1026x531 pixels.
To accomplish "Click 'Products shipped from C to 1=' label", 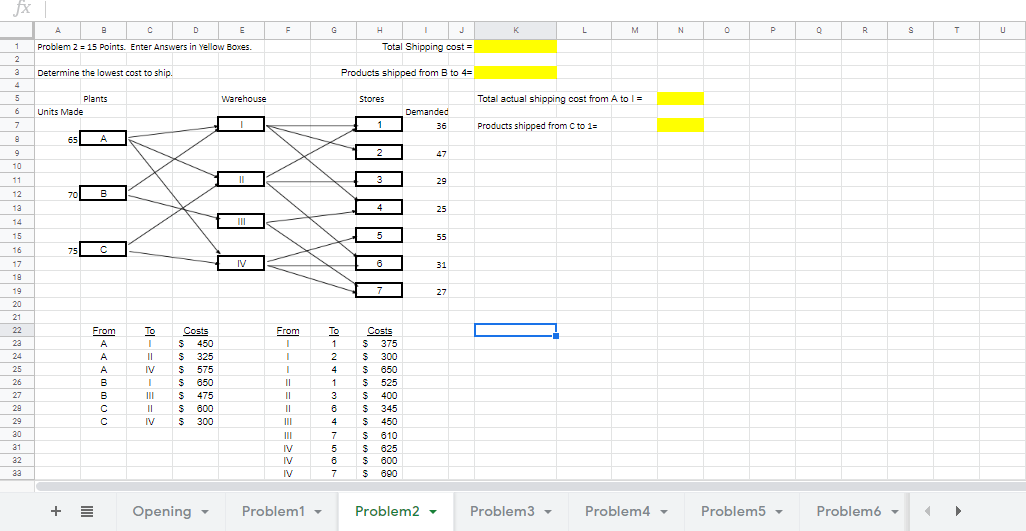I will click(x=537, y=126).
